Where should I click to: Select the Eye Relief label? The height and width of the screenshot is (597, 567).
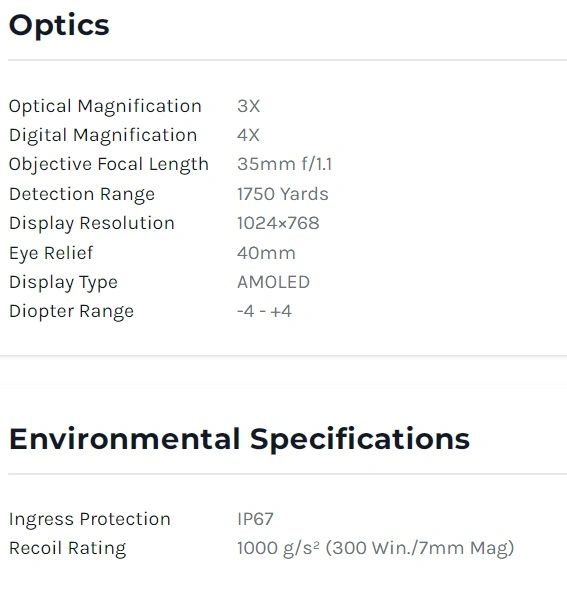point(51,253)
